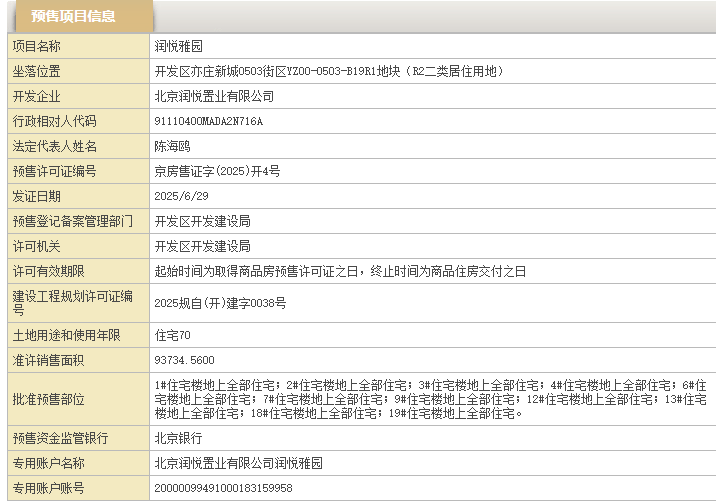
Task: Click supervising bank 北京银行
Action: point(178,438)
